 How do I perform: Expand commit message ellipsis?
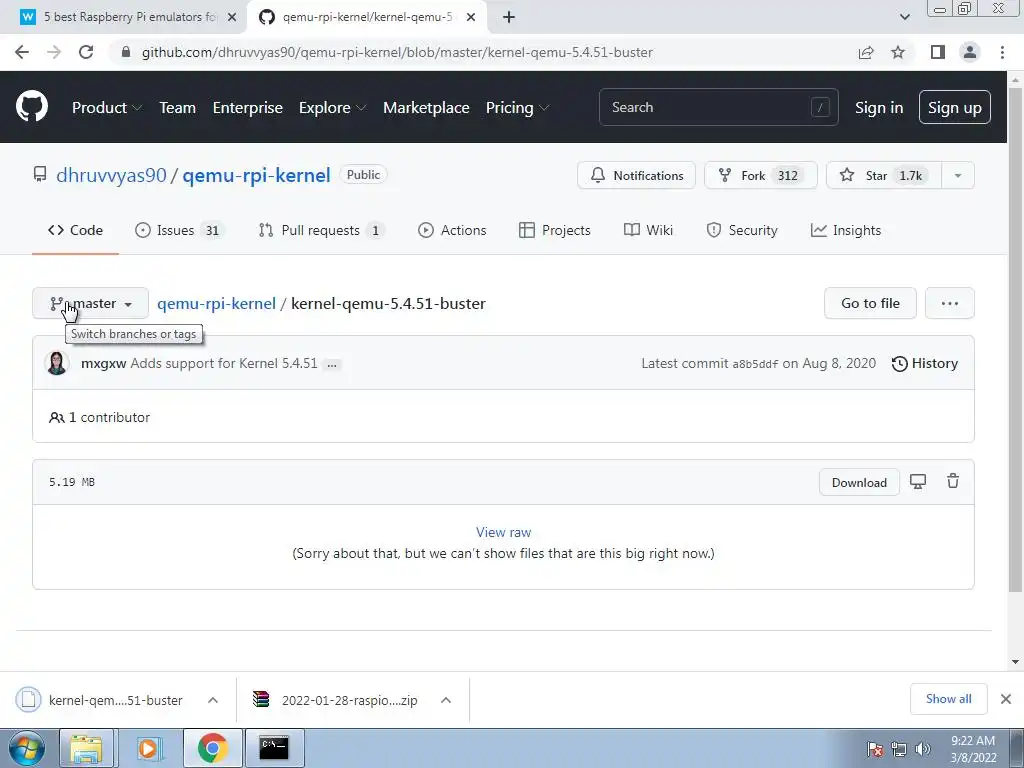332,364
